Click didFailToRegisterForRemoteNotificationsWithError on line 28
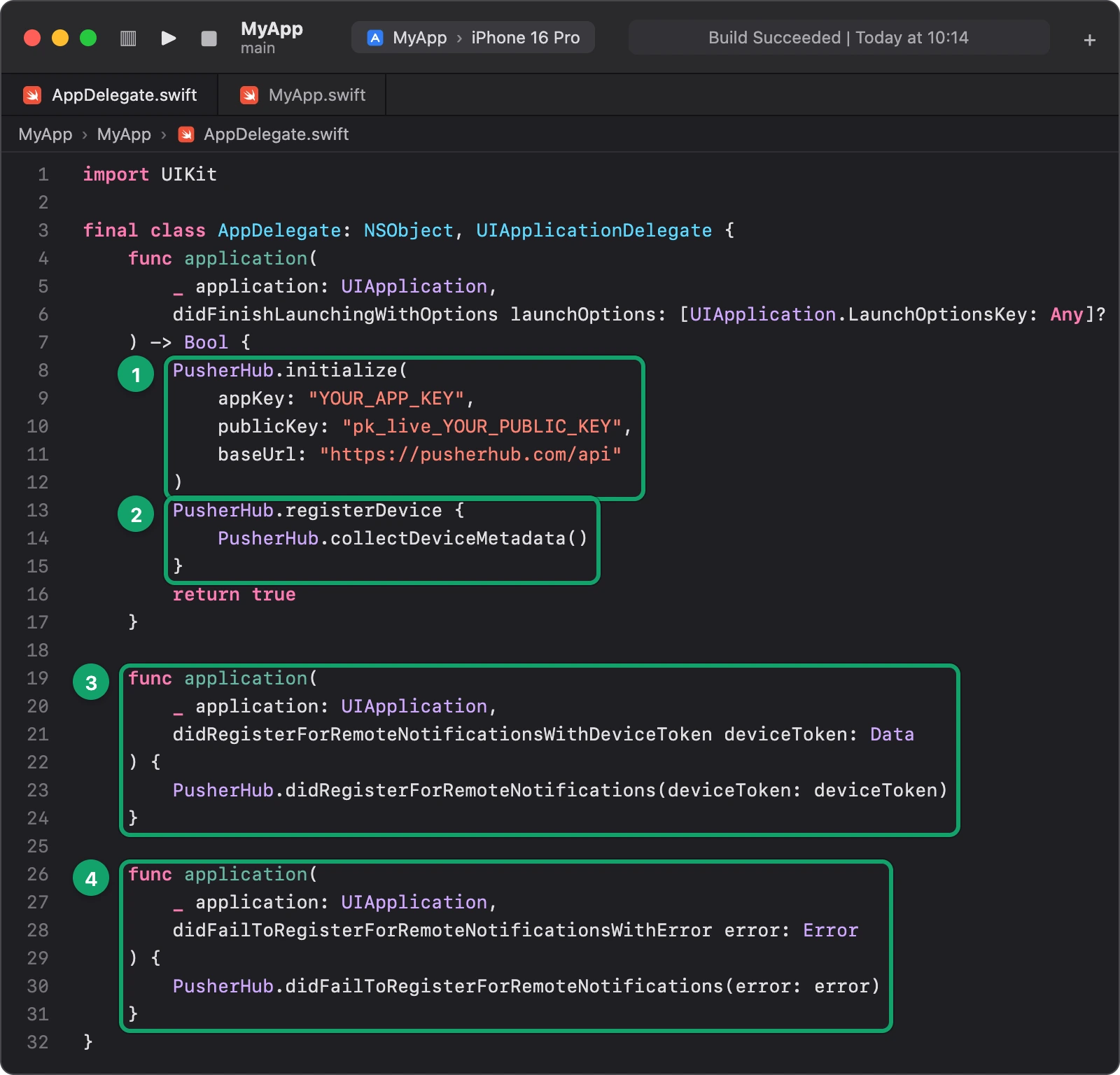Image resolution: width=1120 pixels, height=1075 pixels. pos(442,930)
